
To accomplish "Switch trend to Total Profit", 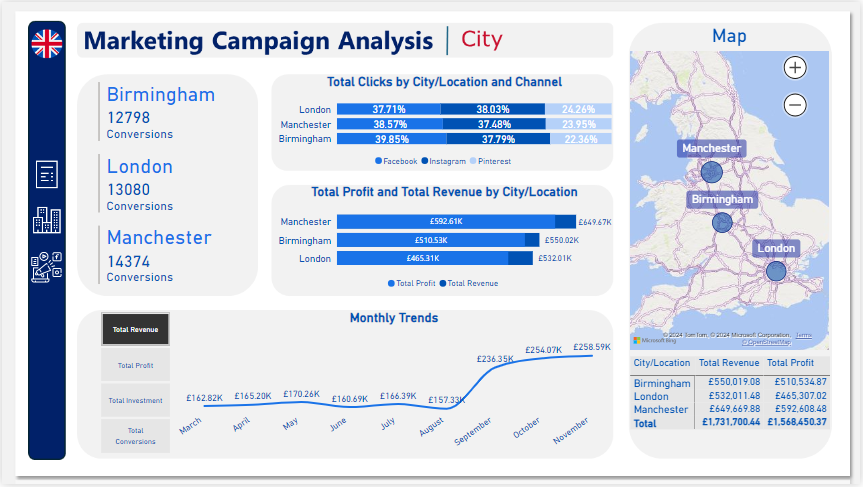I will click(x=136, y=365).
